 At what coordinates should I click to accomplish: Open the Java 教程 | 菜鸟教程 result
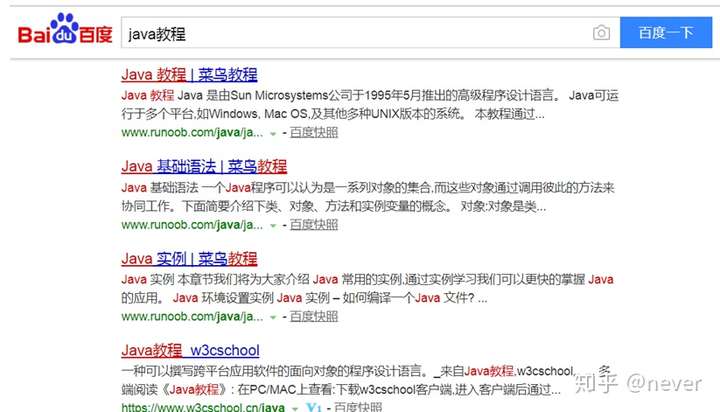point(189,74)
